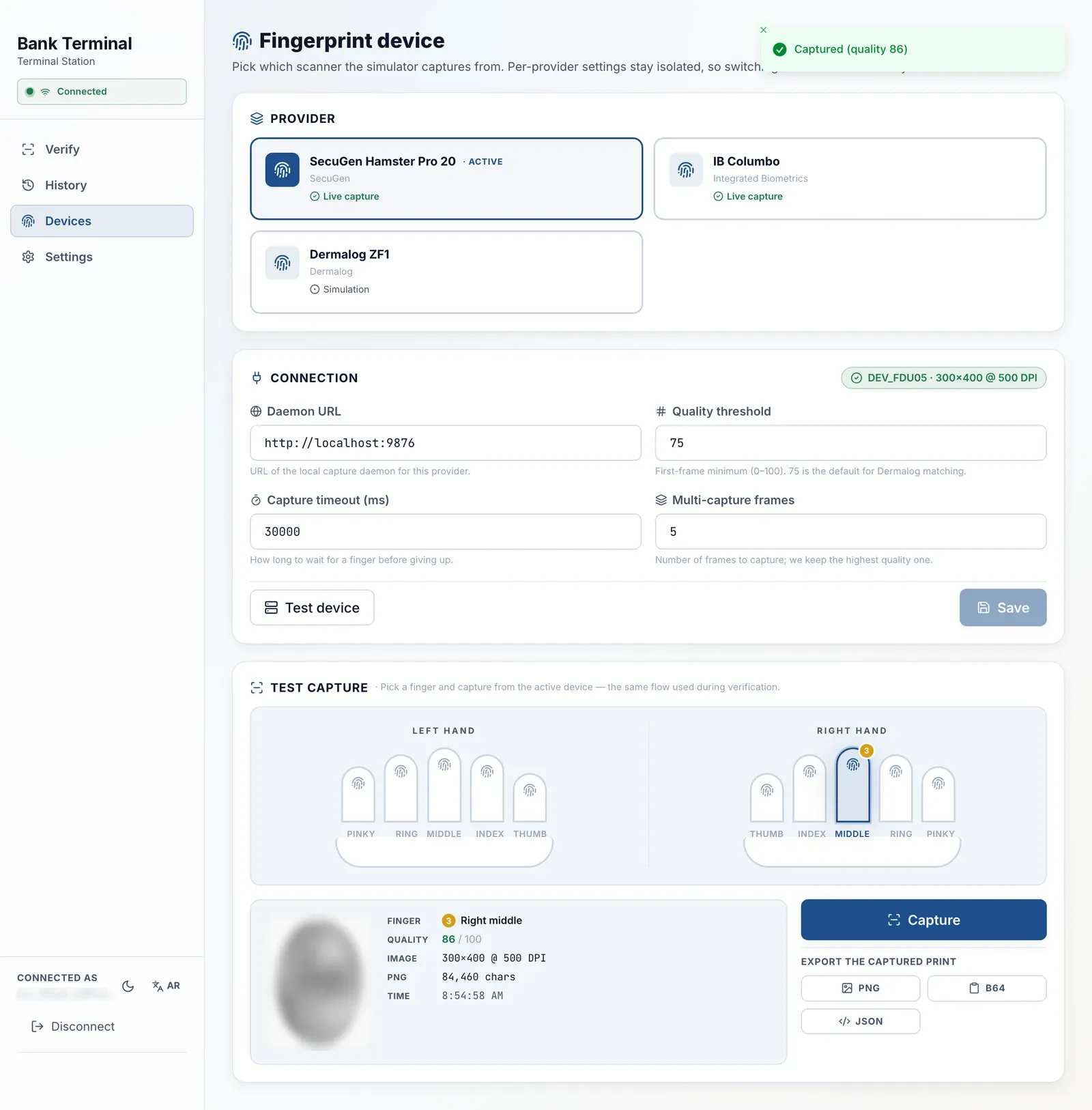Select the left hand pinky finger

click(x=358, y=795)
